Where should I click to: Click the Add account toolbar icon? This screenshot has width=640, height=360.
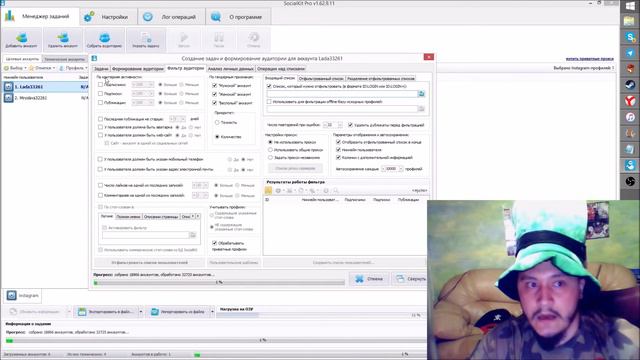point(22,38)
